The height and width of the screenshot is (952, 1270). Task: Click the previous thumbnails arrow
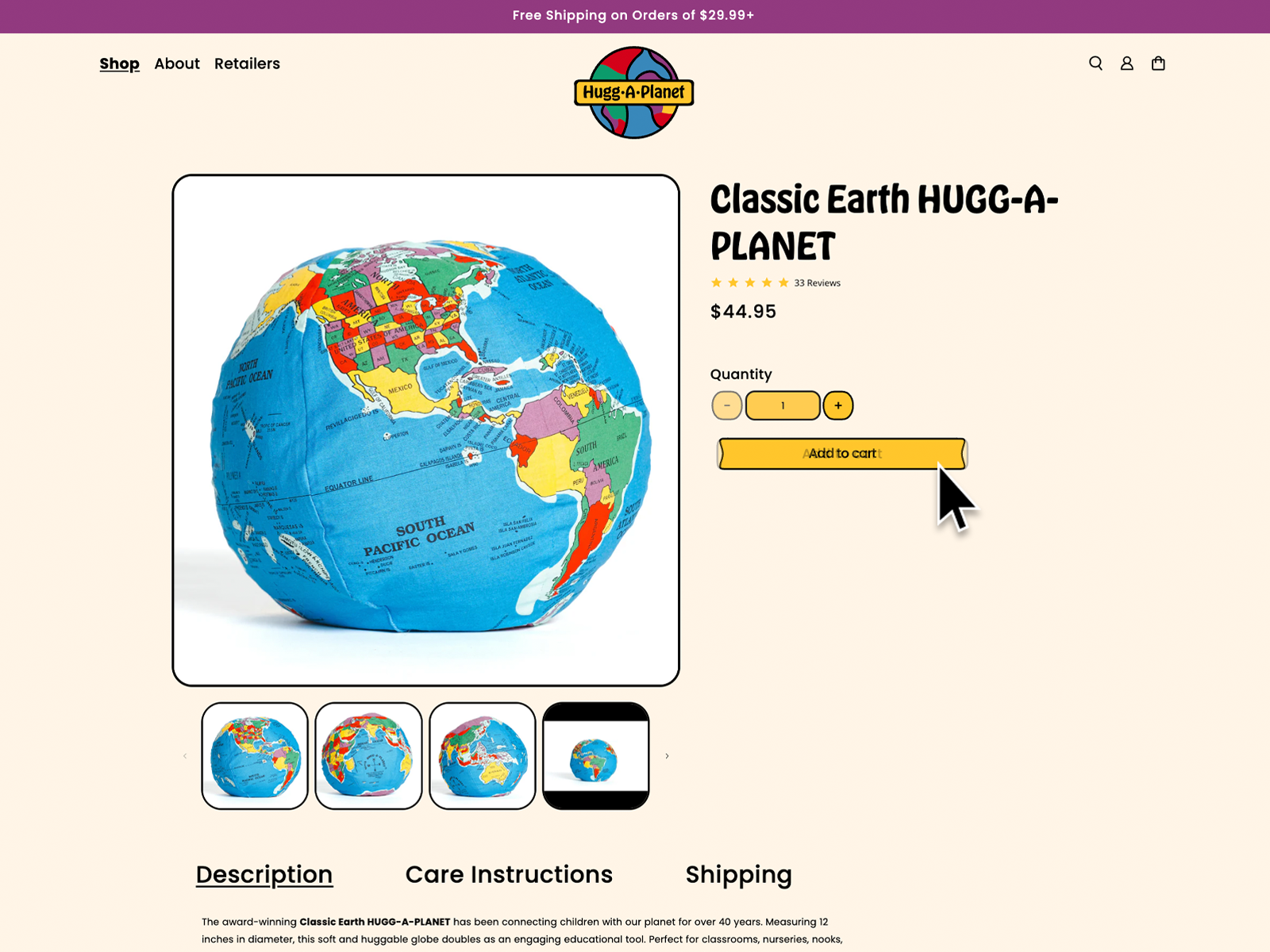coord(185,756)
